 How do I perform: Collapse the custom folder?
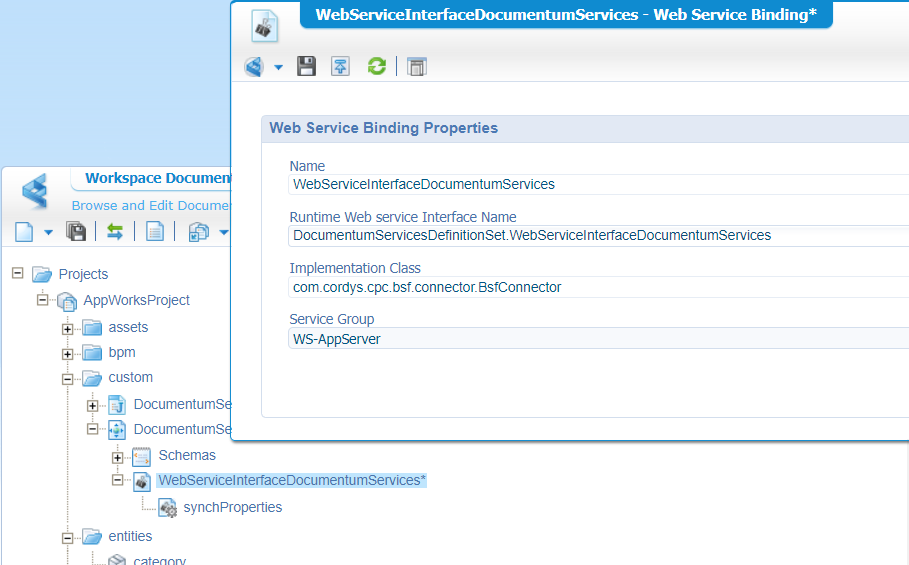pyautogui.click(x=67, y=379)
